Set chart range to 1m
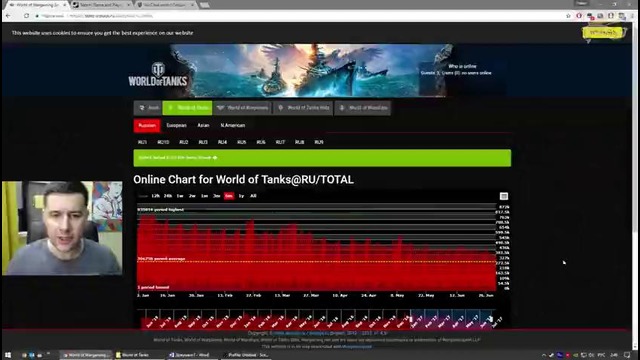The width and height of the screenshot is (640, 360). coord(204,196)
